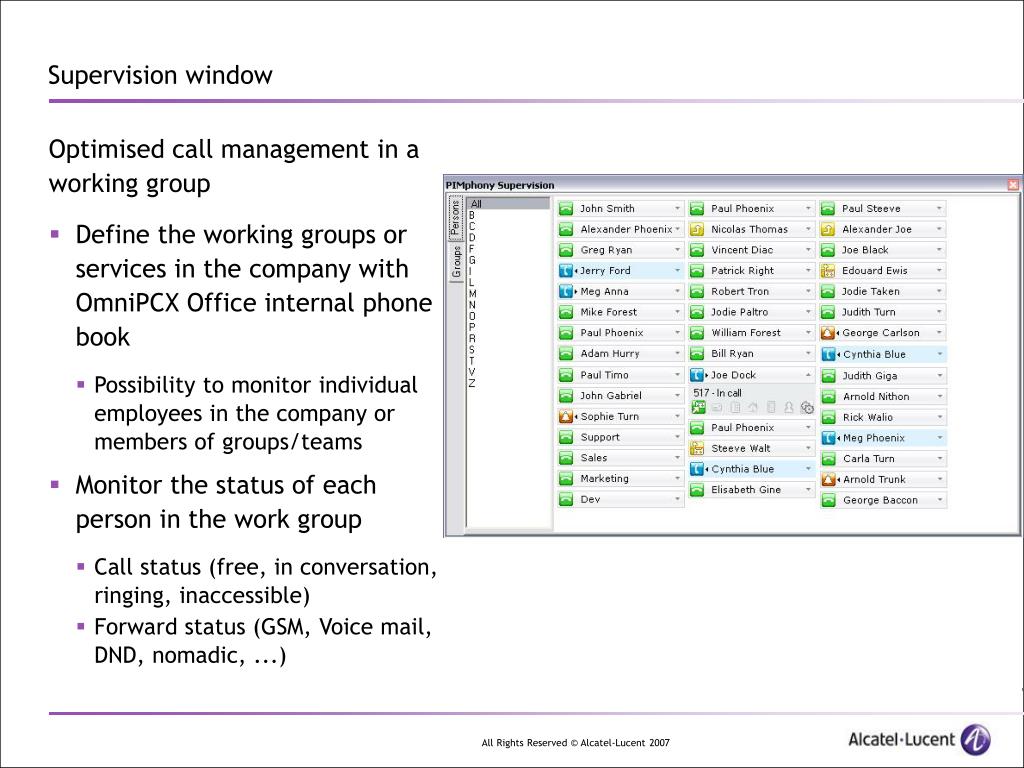Image resolution: width=1024 pixels, height=768 pixels.
Task: Select the All filter in the index list
Action: (509, 204)
